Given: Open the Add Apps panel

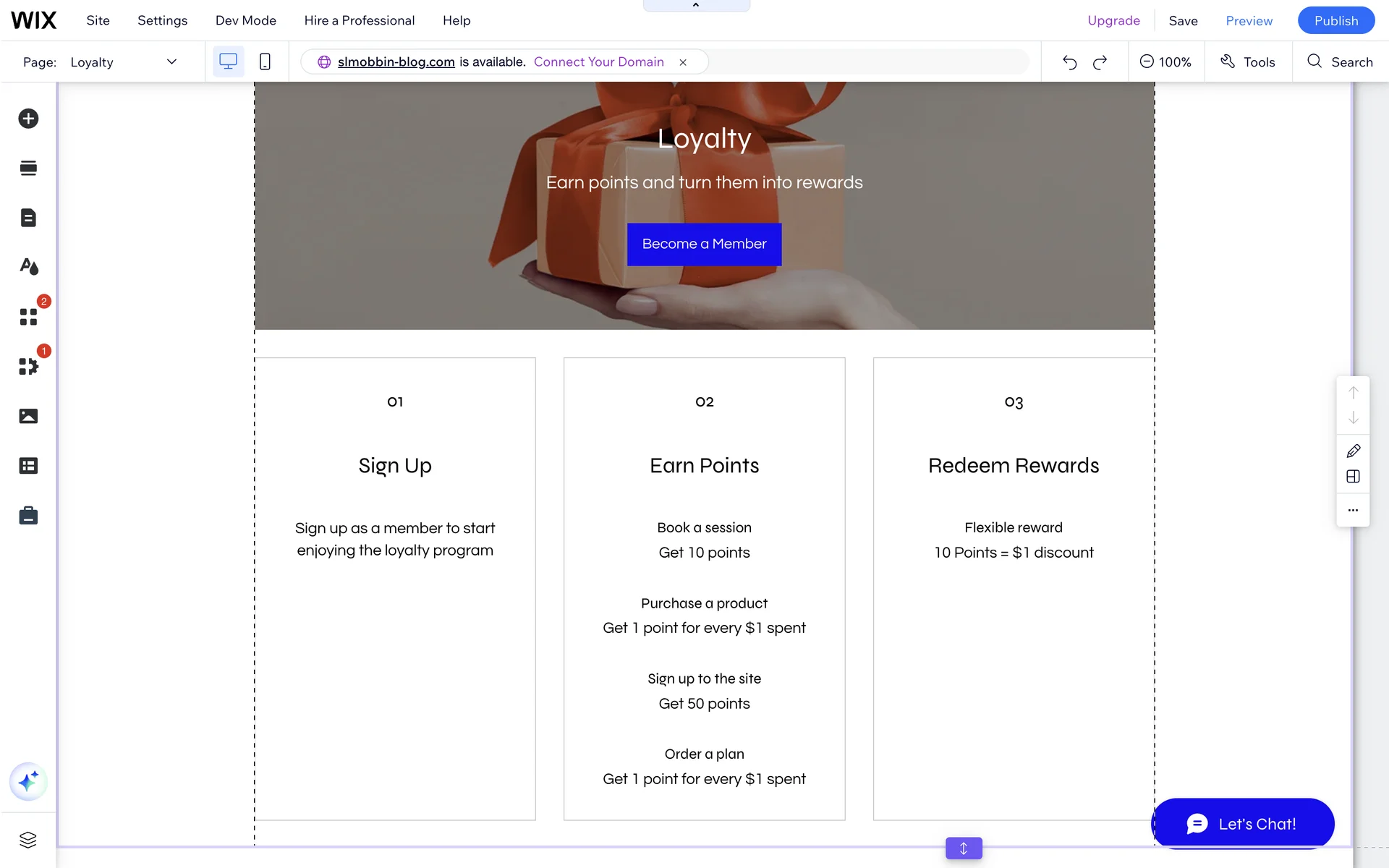Looking at the screenshot, I should click(28, 317).
